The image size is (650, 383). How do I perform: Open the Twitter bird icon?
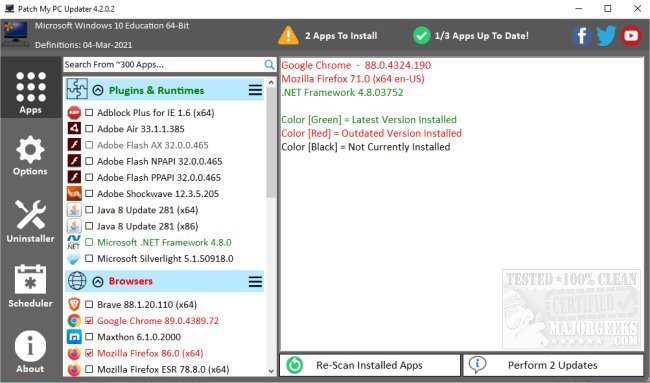coord(606,36)
